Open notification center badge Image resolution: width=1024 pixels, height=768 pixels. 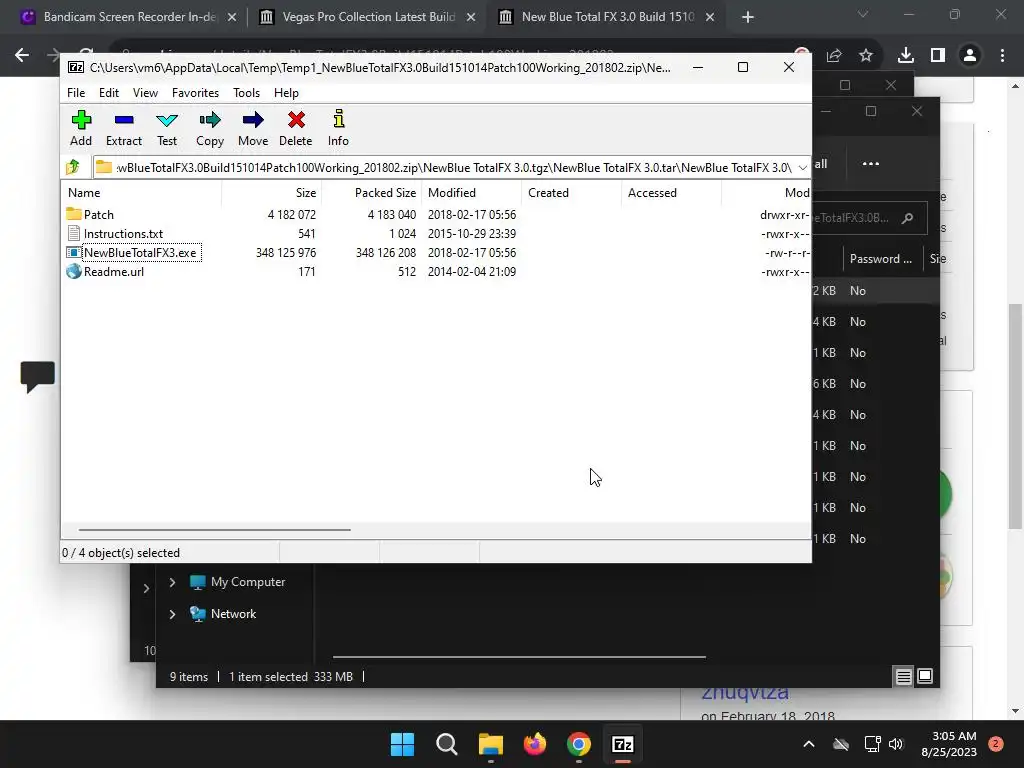[x=996, y=744]
